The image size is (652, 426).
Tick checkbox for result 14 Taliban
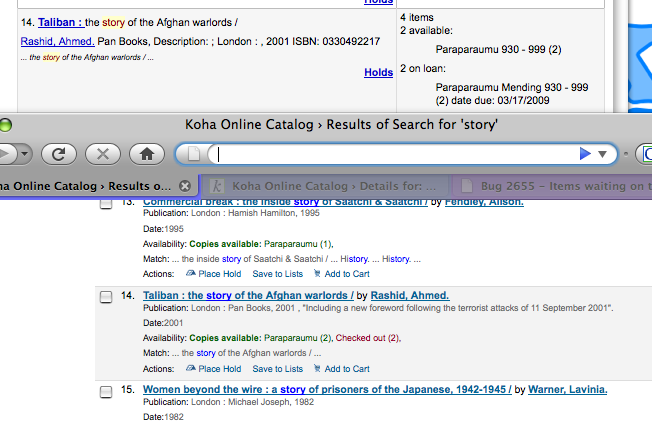[106, 297]
